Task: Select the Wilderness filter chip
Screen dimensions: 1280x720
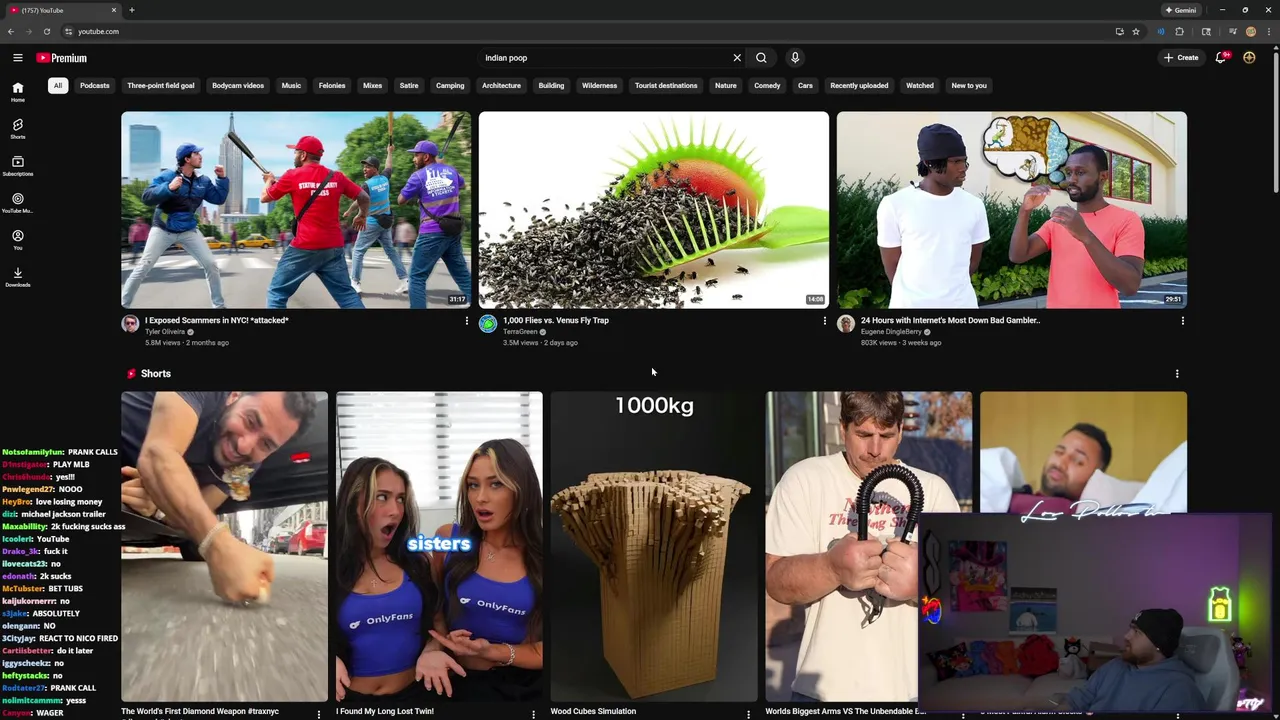Action: 600,86
